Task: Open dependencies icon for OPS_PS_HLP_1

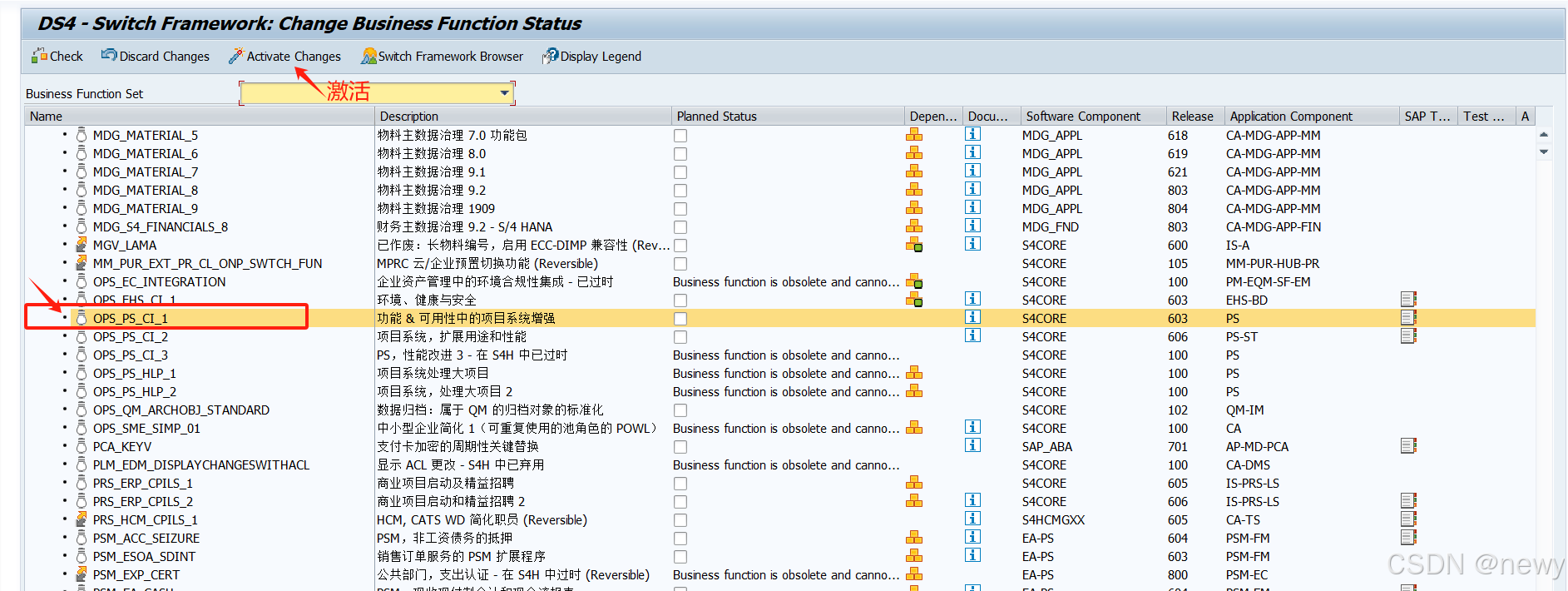Action: (914, 373)
